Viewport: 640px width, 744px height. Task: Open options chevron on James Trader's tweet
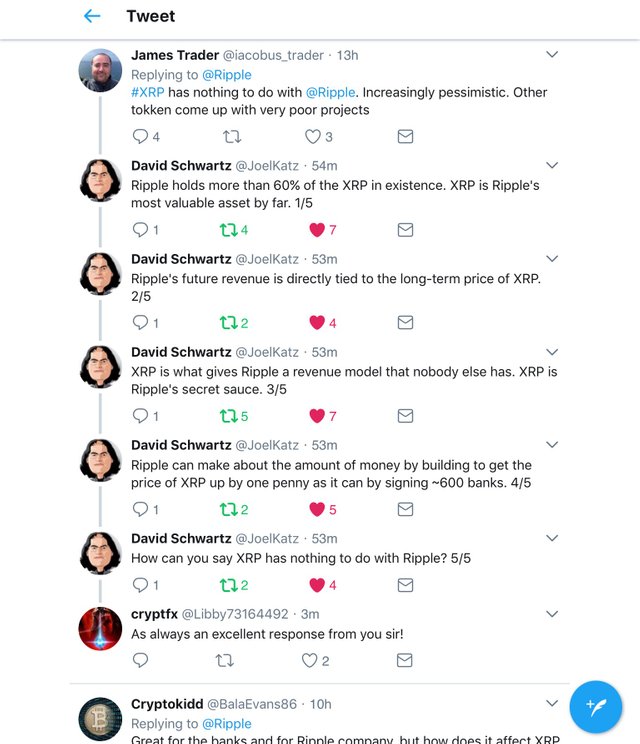pyautogui.click(x=551, y=54)
